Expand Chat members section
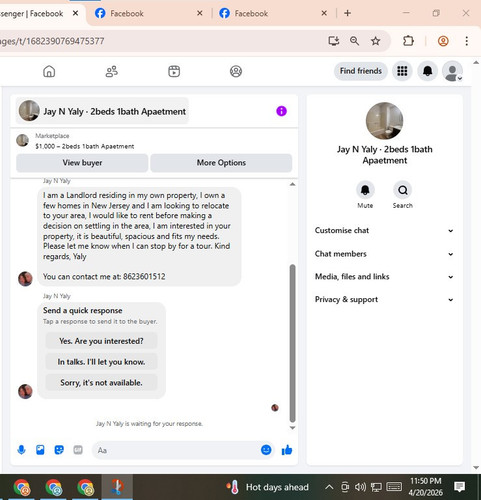The height and width of the screenshot is (500, 481). pyautogui.click(x=384, y=254)
